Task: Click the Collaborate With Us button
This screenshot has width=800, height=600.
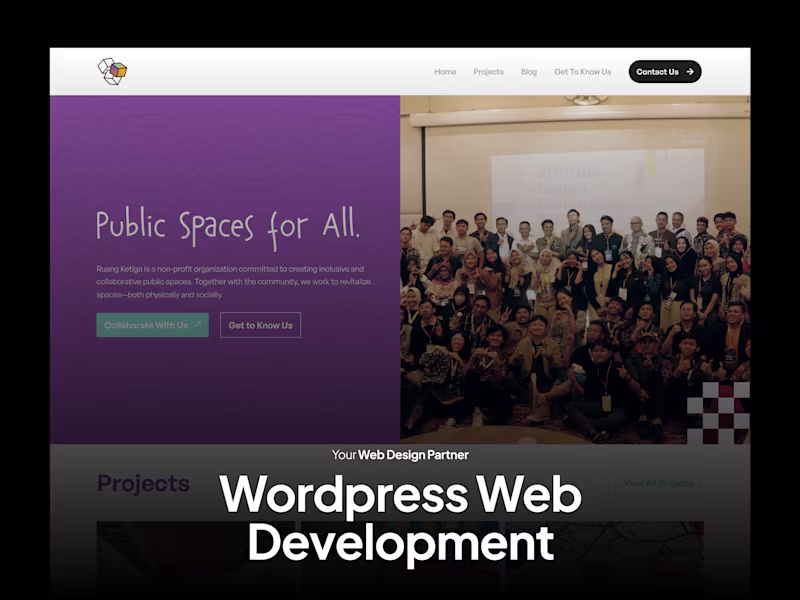Action: pos(151,324)
